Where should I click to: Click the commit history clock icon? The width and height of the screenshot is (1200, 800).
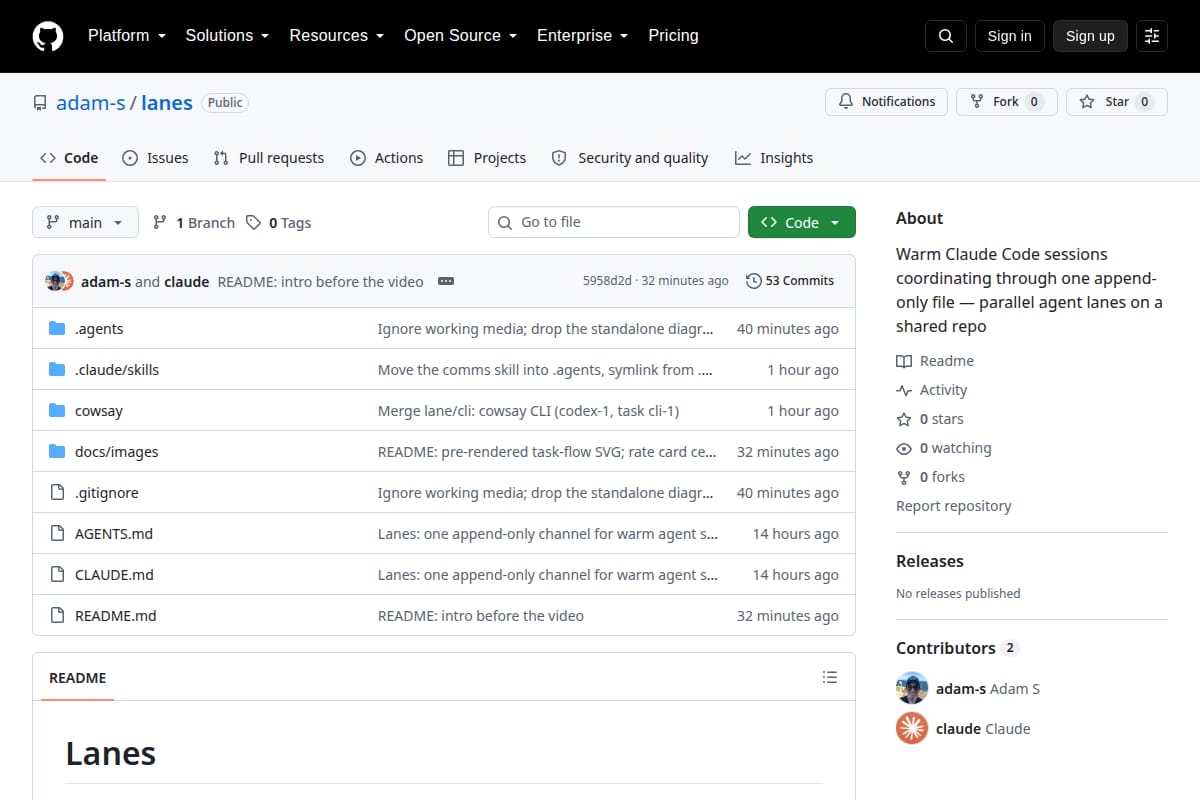[x=754, y=281]
